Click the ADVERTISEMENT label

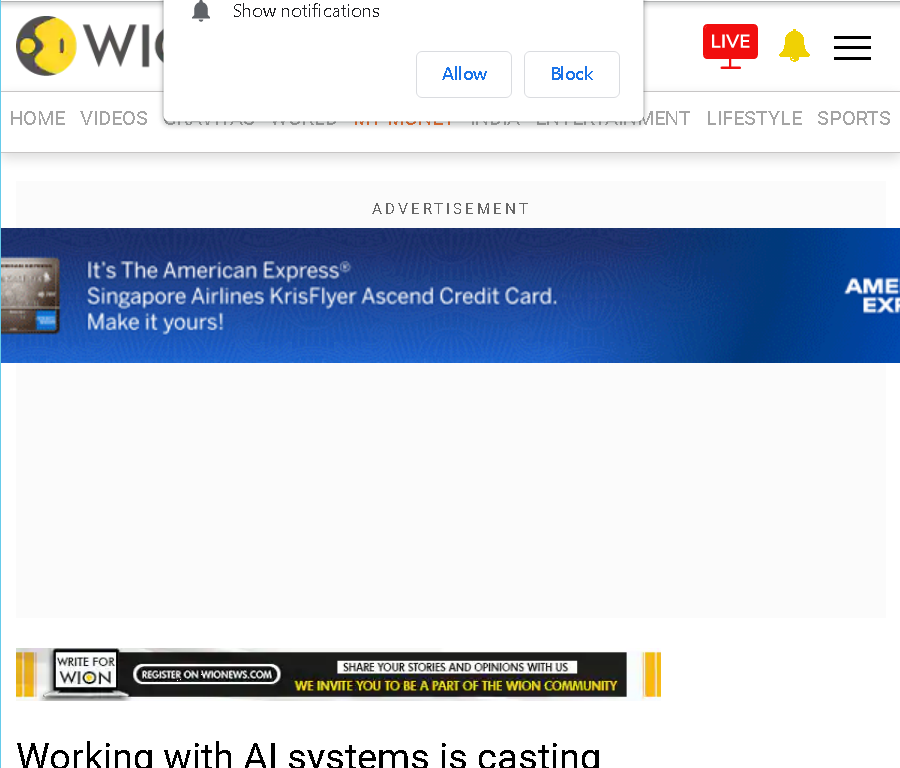(451, 208)
